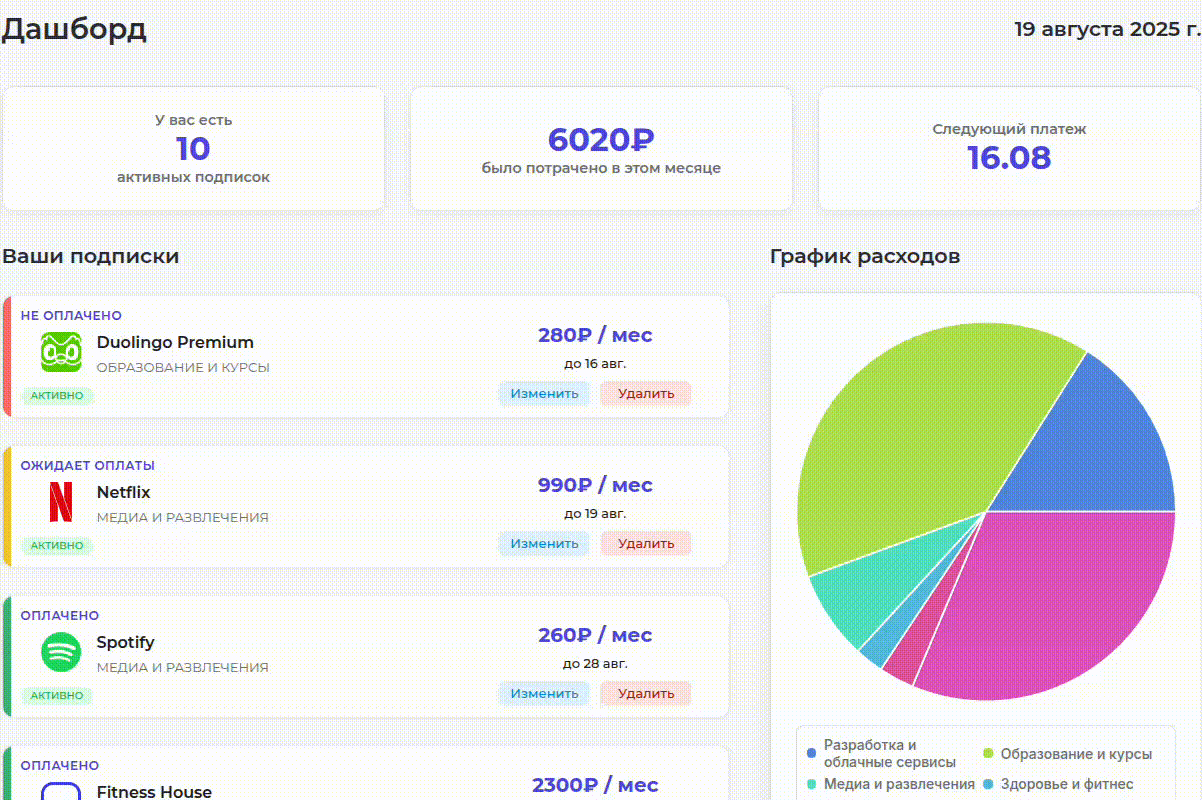Toggle legend dot for Образование и курсы
Image resolution: width=1202 pixels, height=800 pixels.
tap(988, 753)
